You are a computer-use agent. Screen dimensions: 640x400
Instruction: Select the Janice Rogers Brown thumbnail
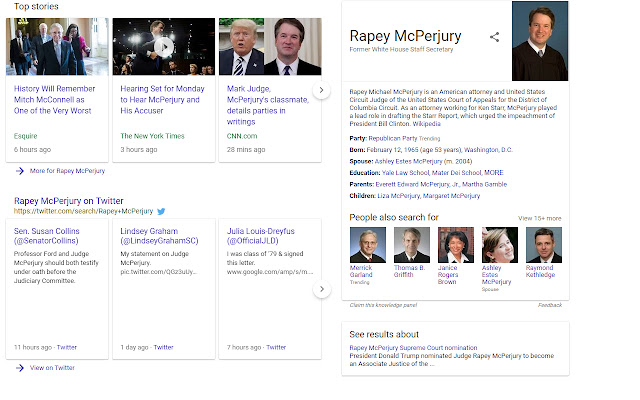tap(456, 245)
